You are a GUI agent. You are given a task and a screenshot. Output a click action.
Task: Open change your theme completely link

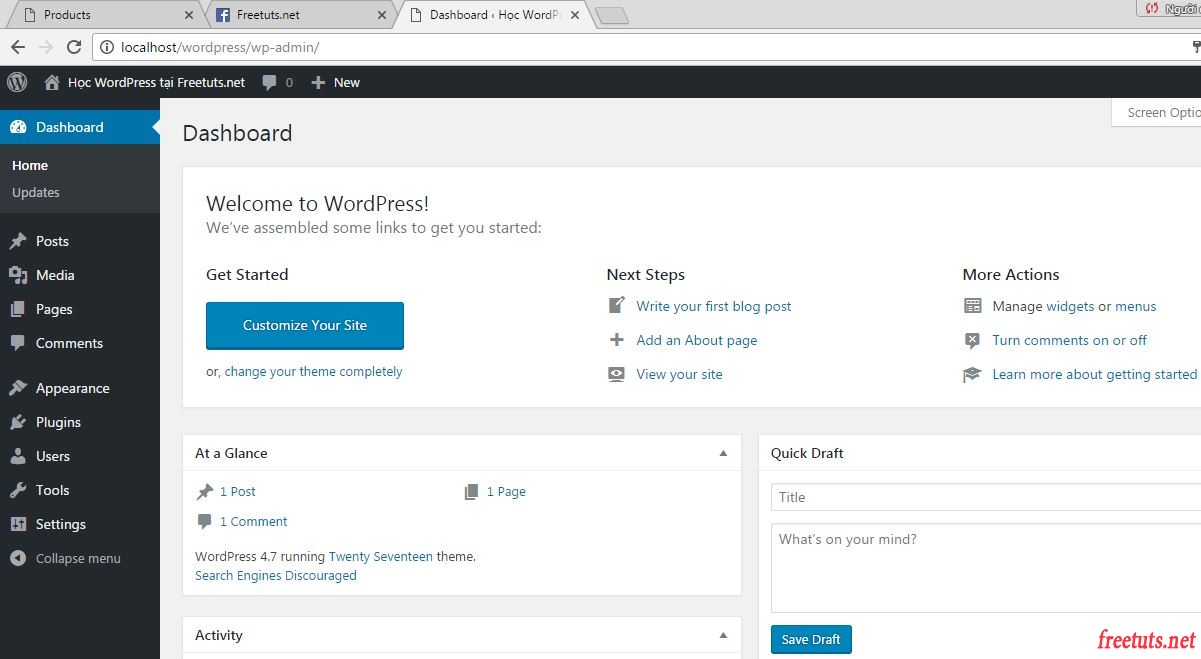(313, 371)
